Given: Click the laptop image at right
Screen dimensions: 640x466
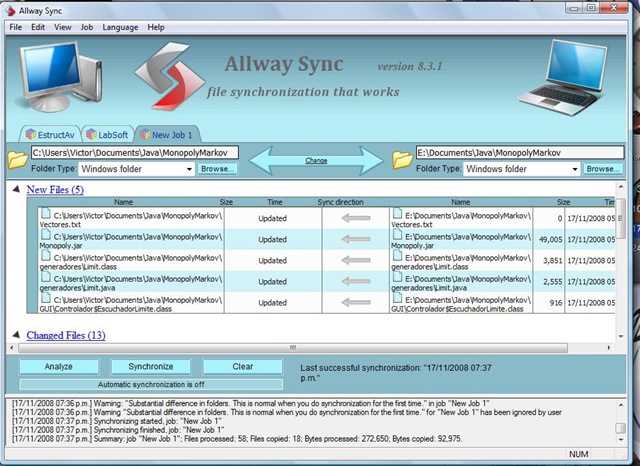Looking at the screenshot, I should (x=562, y=77).
